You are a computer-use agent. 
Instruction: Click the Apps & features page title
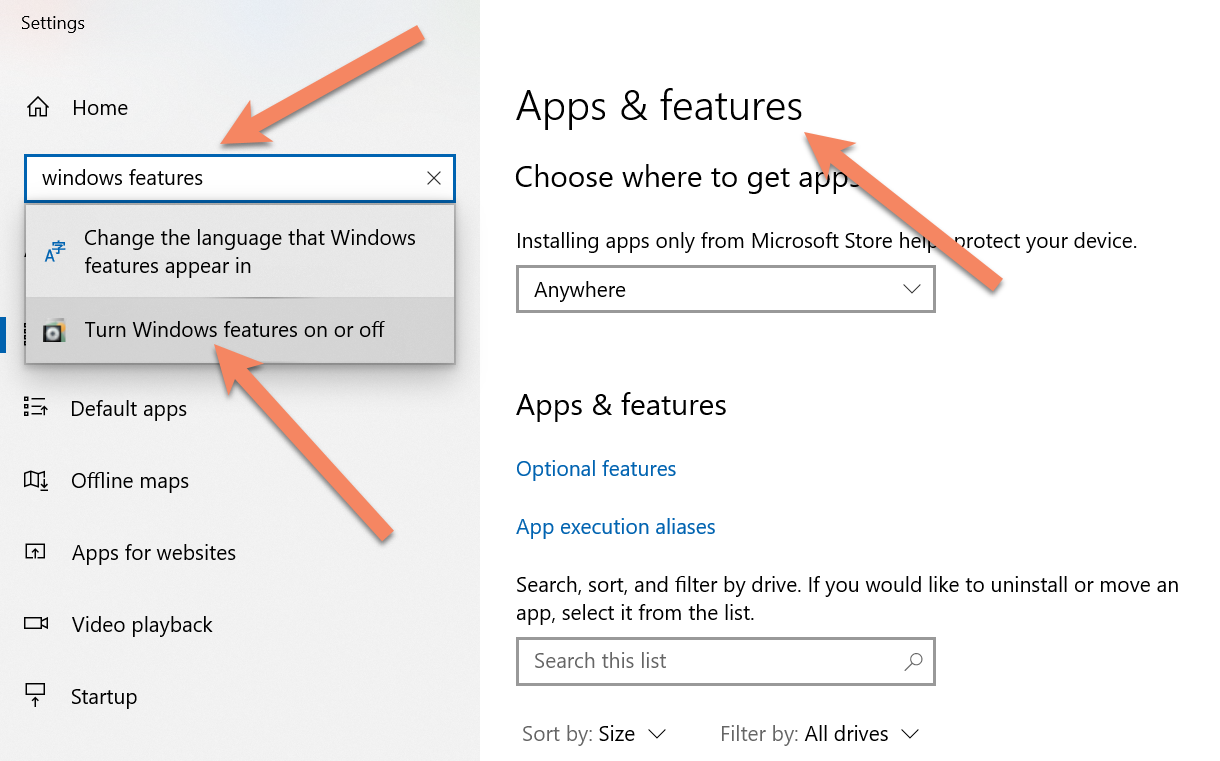pyautogui.click(x=659, y=107)
